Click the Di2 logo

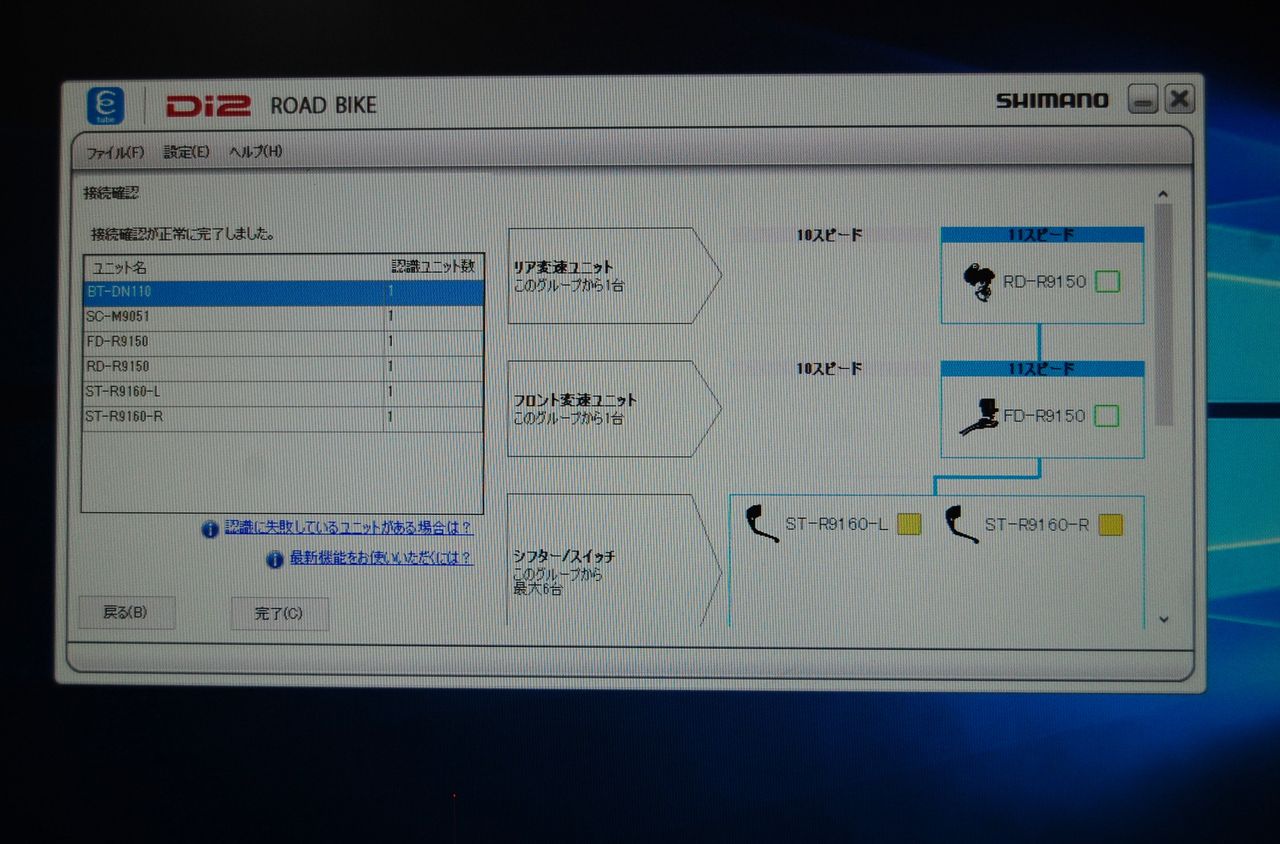tap(208, 105)
